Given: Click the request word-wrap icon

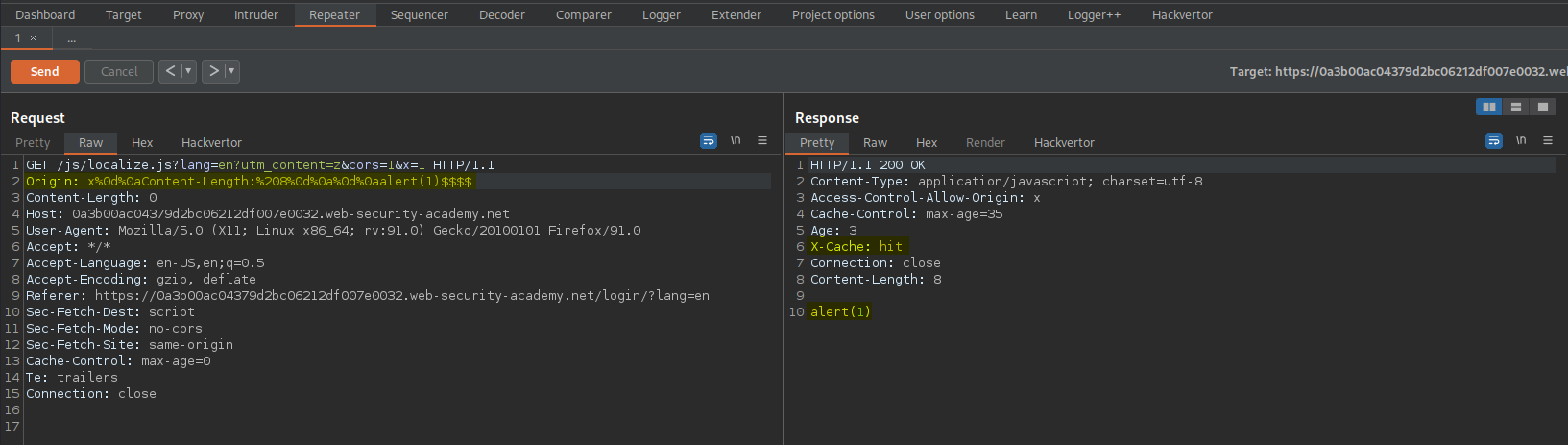Looking at the screenshot, I should [709, 140].
